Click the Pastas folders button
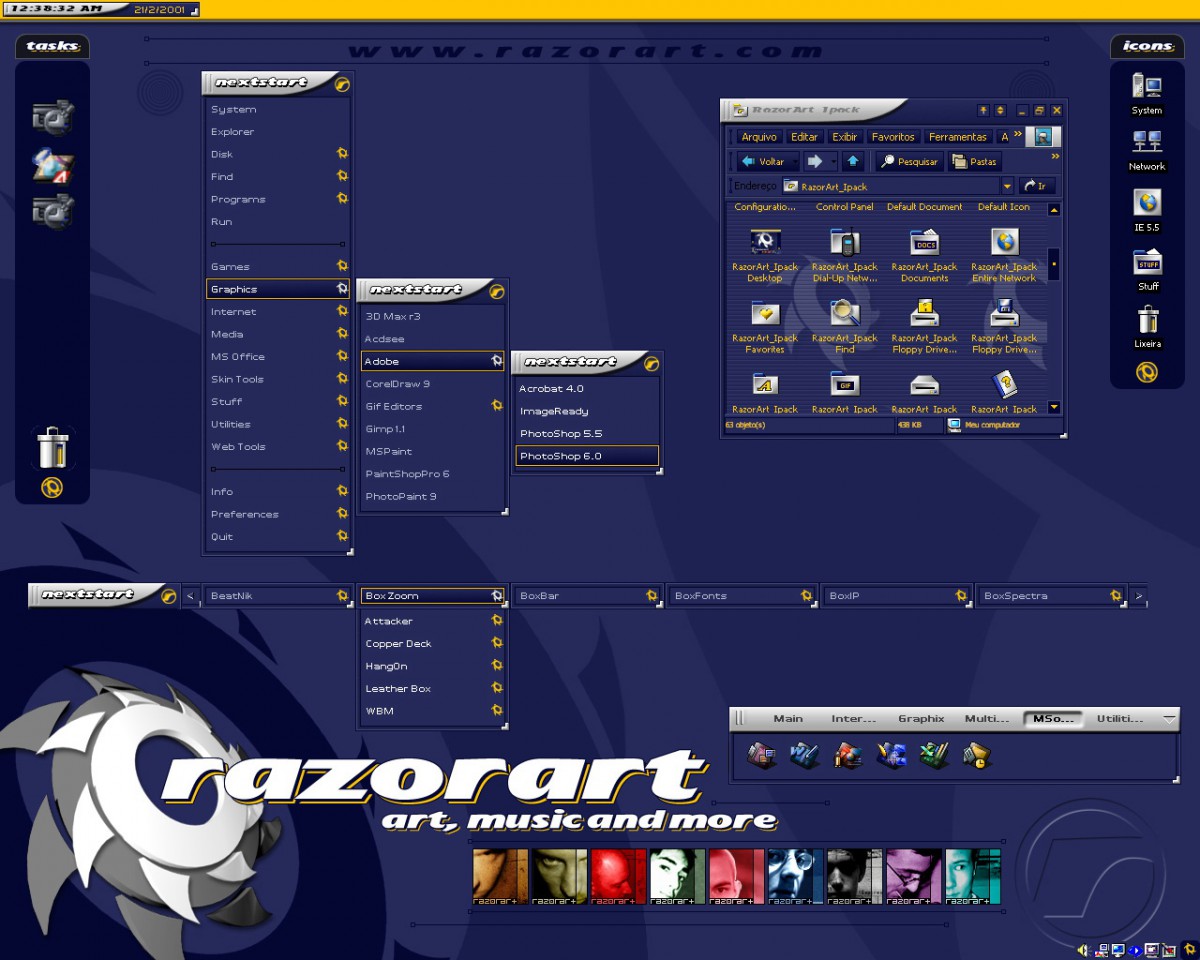 point(974,161)
